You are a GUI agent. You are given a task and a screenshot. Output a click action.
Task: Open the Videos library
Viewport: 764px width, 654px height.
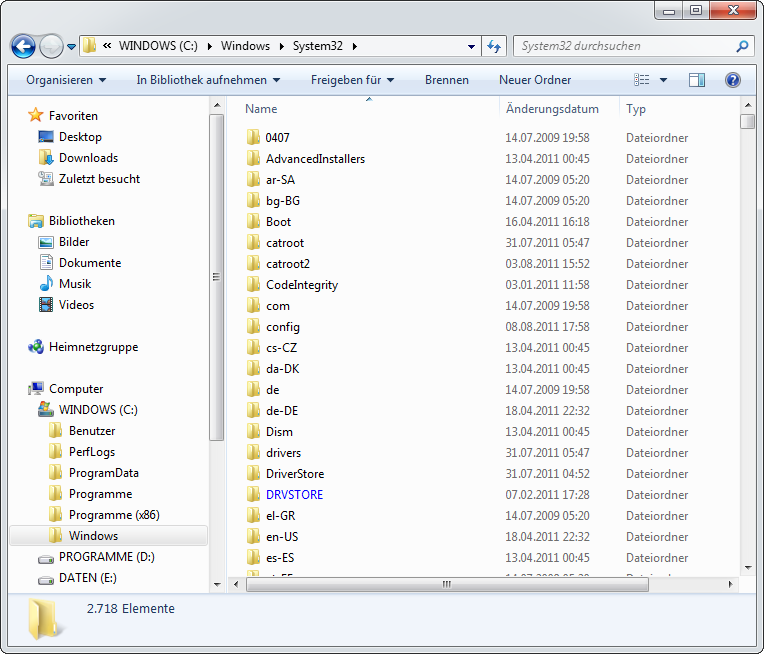click(76, 304)
